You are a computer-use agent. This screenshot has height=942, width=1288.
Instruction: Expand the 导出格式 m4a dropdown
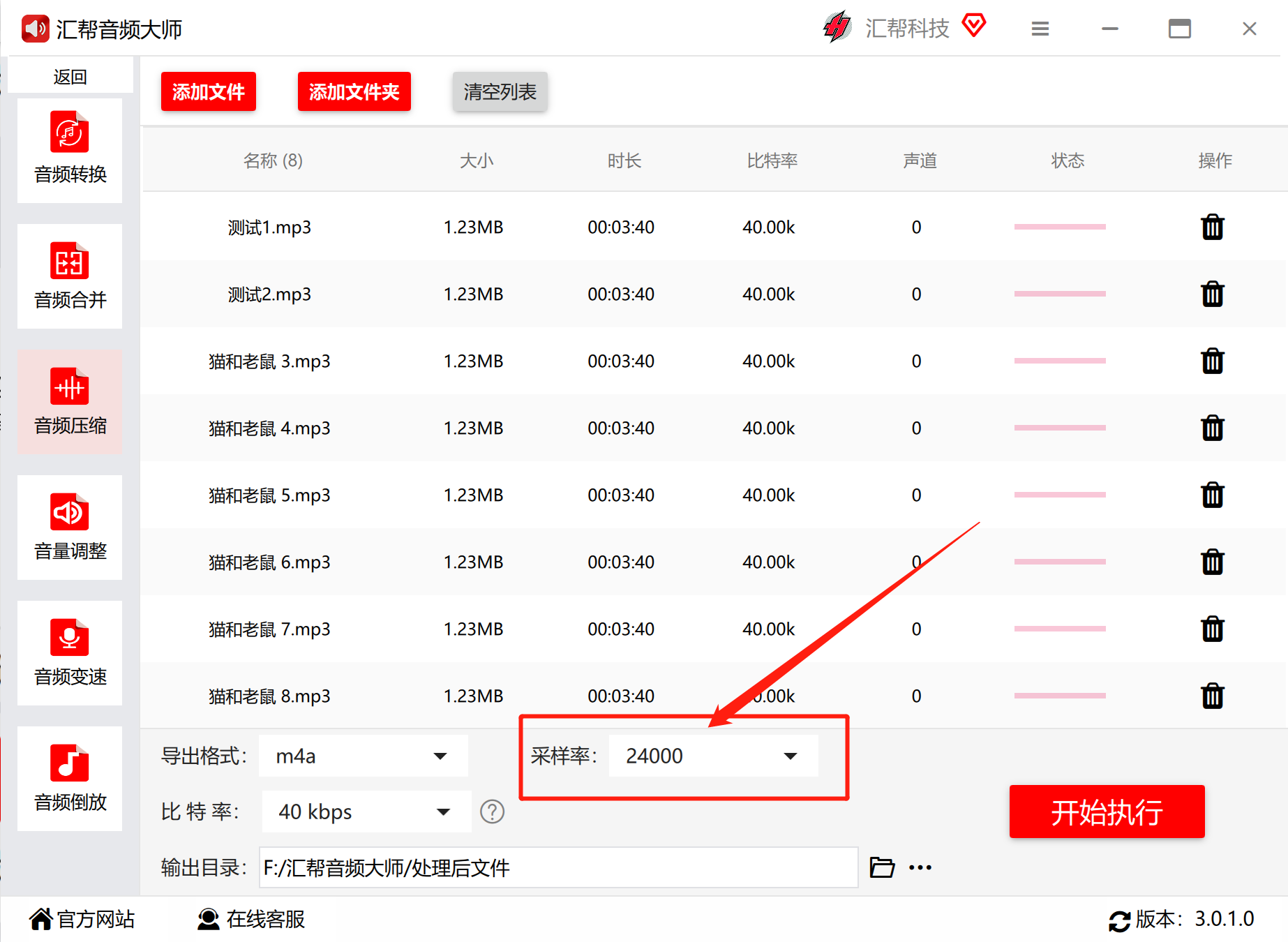coord(363,756)
